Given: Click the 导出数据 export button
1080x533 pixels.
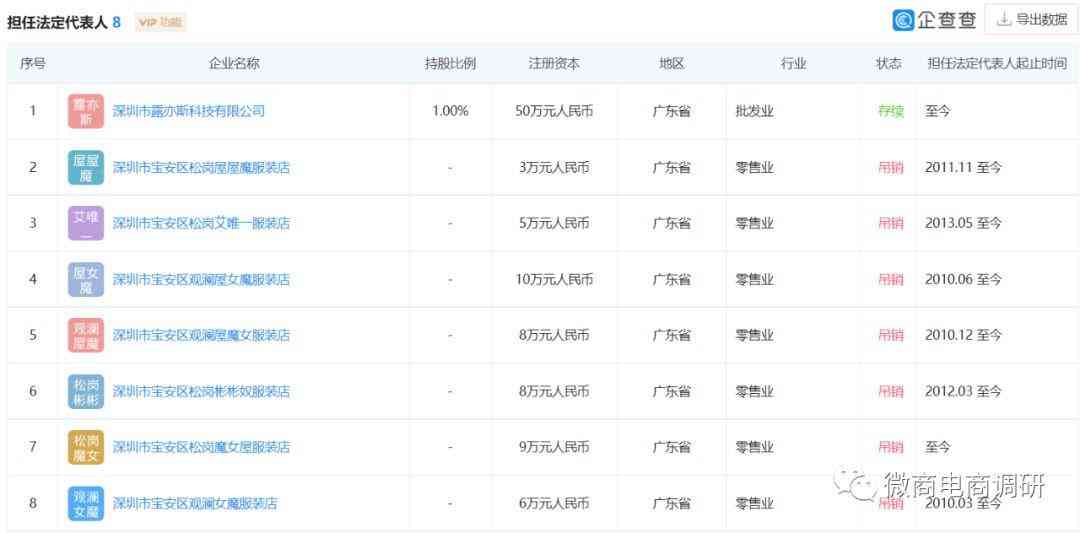Looking at the screenshot, I should 1030,20.
